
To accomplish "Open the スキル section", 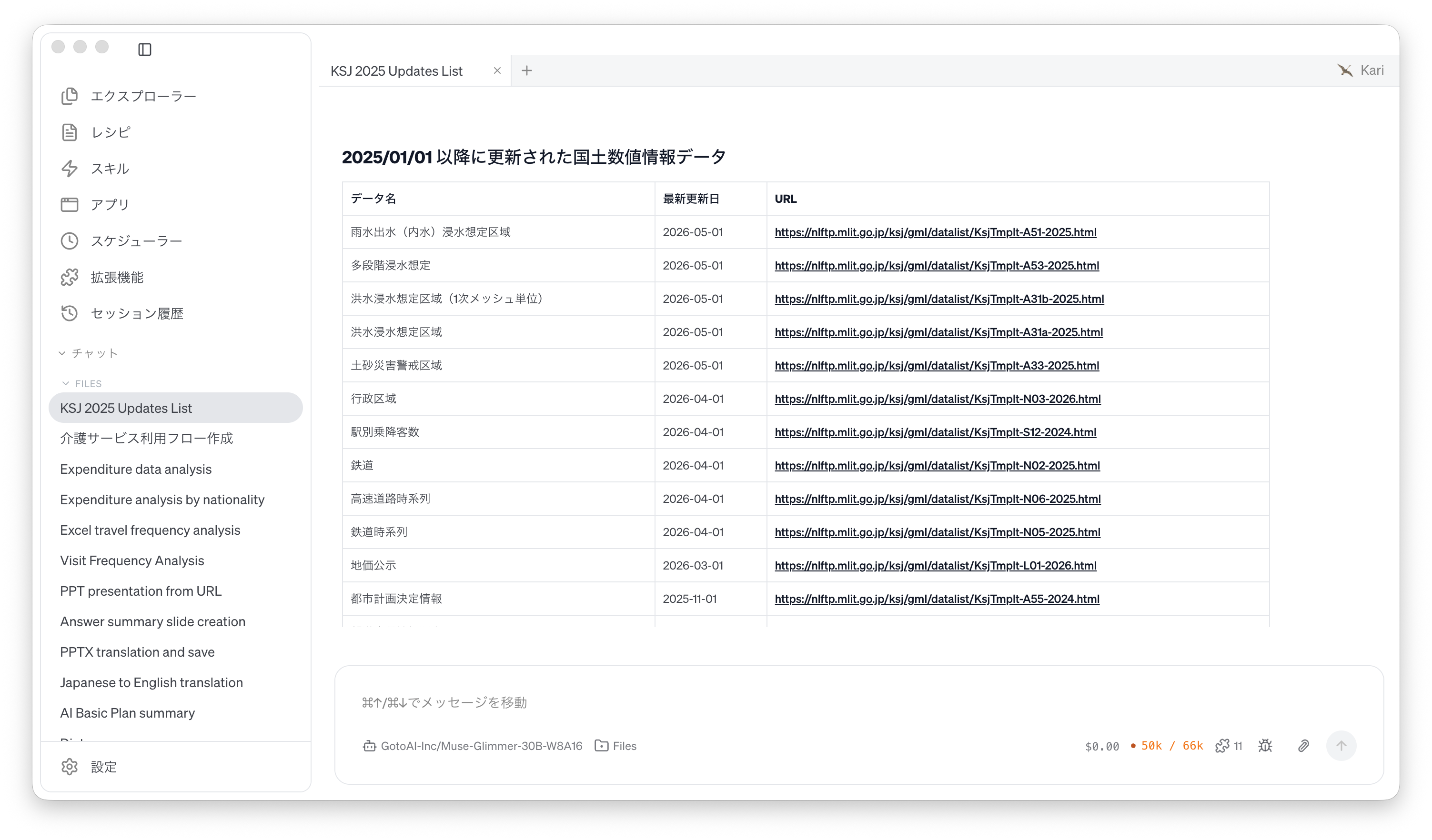I will click(95, 169).
